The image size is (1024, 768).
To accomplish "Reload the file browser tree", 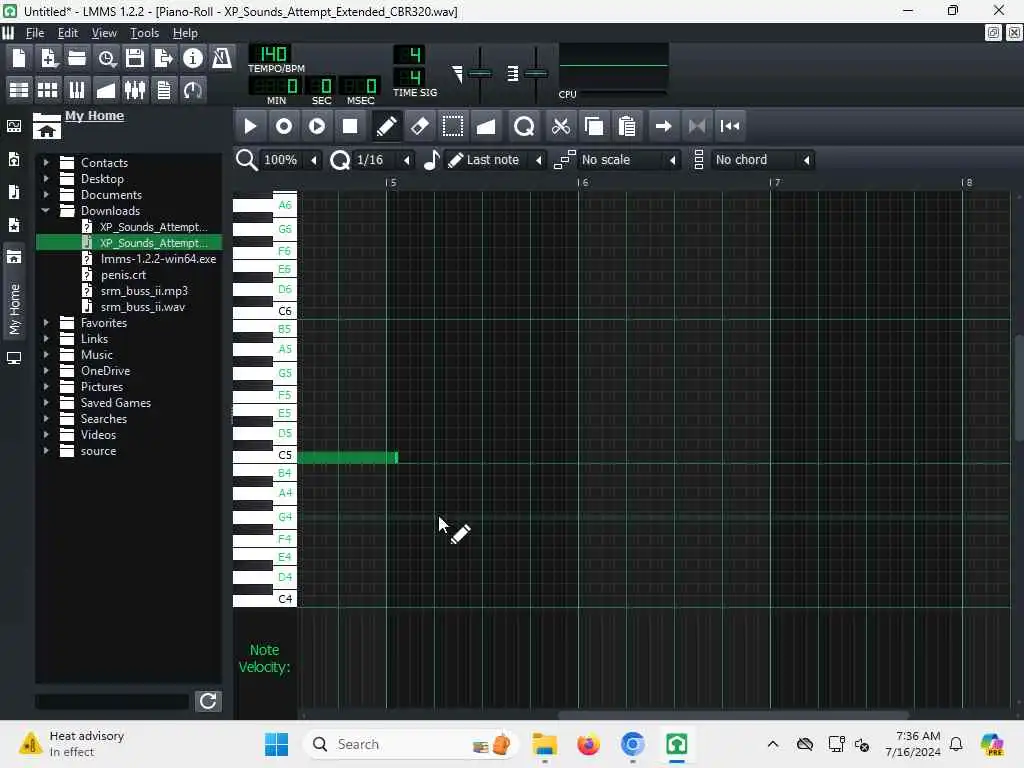I will click(208, 701).
